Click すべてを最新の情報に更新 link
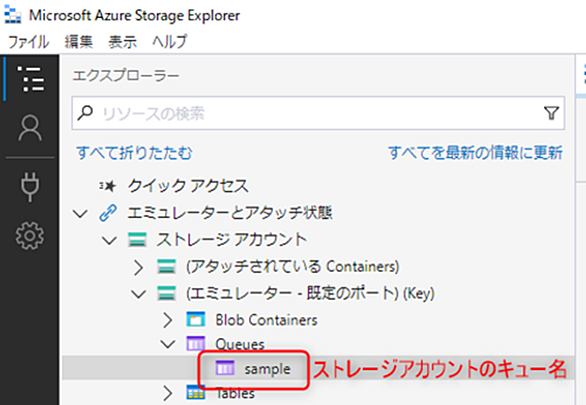 point(475,153)
